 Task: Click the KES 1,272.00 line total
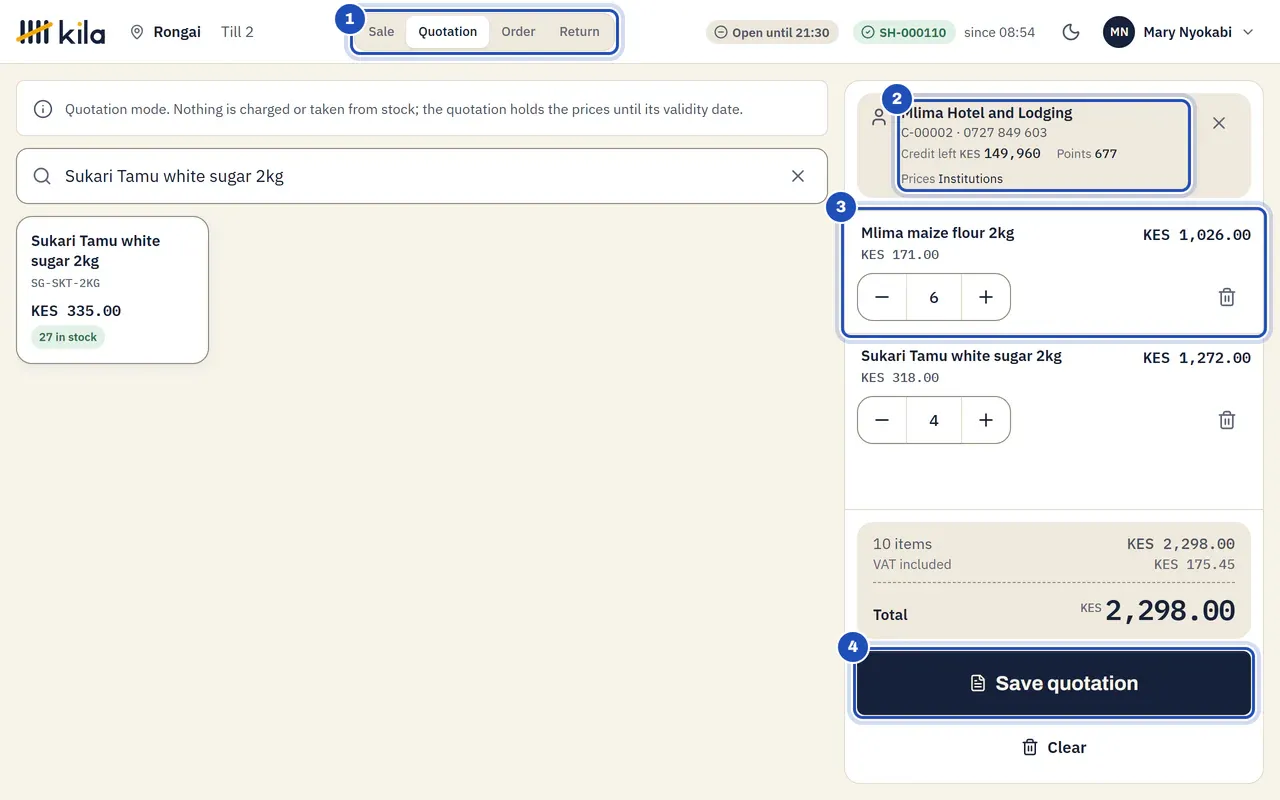1197,358
